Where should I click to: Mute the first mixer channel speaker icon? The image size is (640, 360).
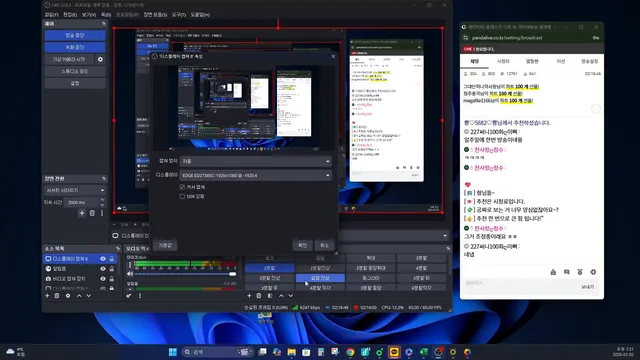click(130, 274)
